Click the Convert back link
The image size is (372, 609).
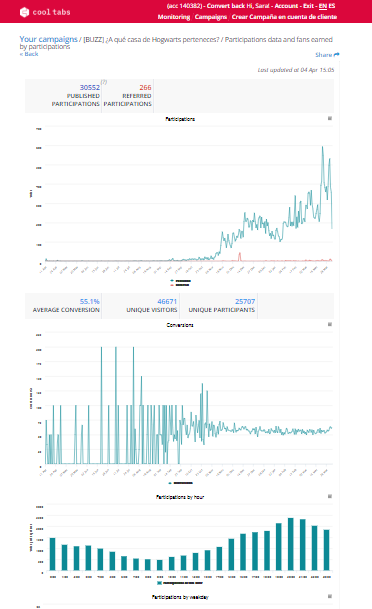tap(226, 6)
